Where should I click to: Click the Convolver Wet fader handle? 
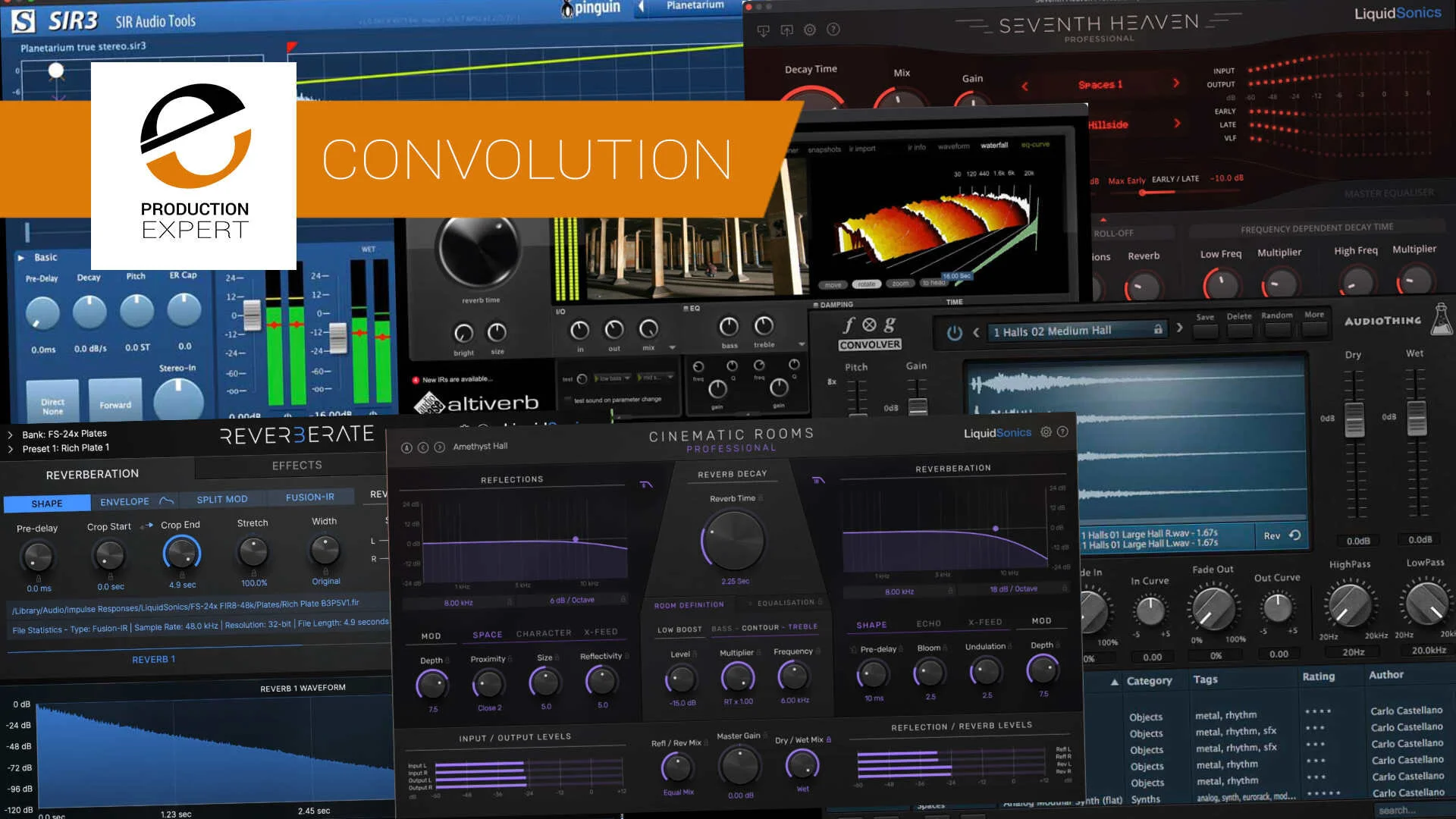coord(1417,417)
